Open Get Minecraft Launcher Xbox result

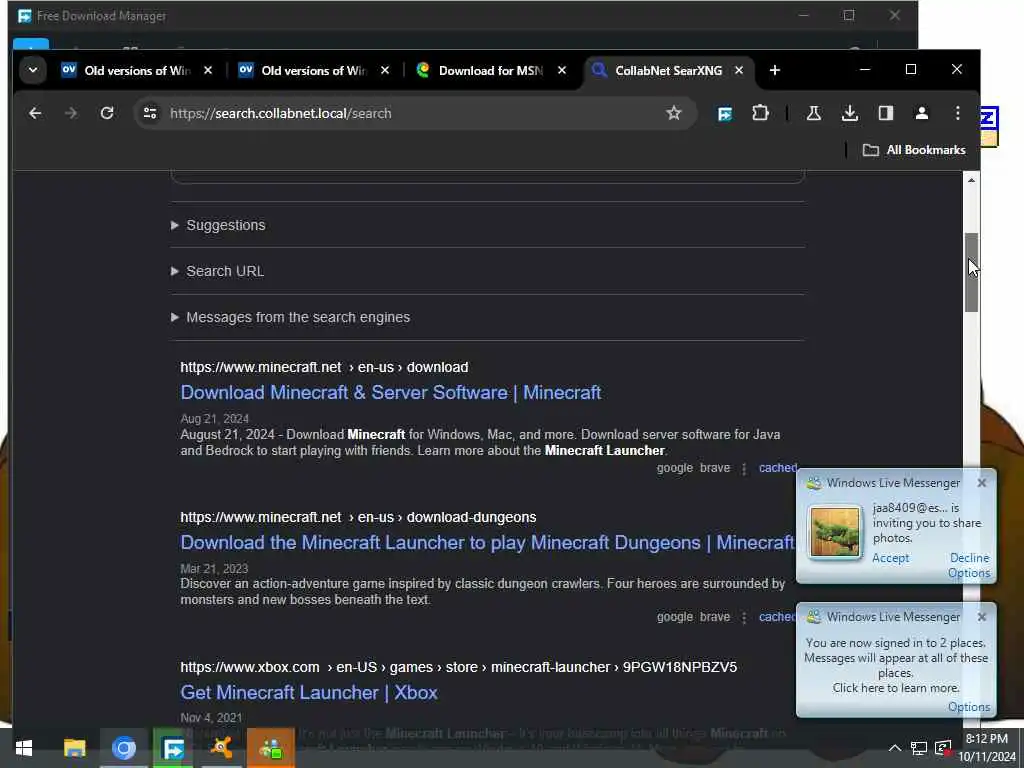click(309, 692)
